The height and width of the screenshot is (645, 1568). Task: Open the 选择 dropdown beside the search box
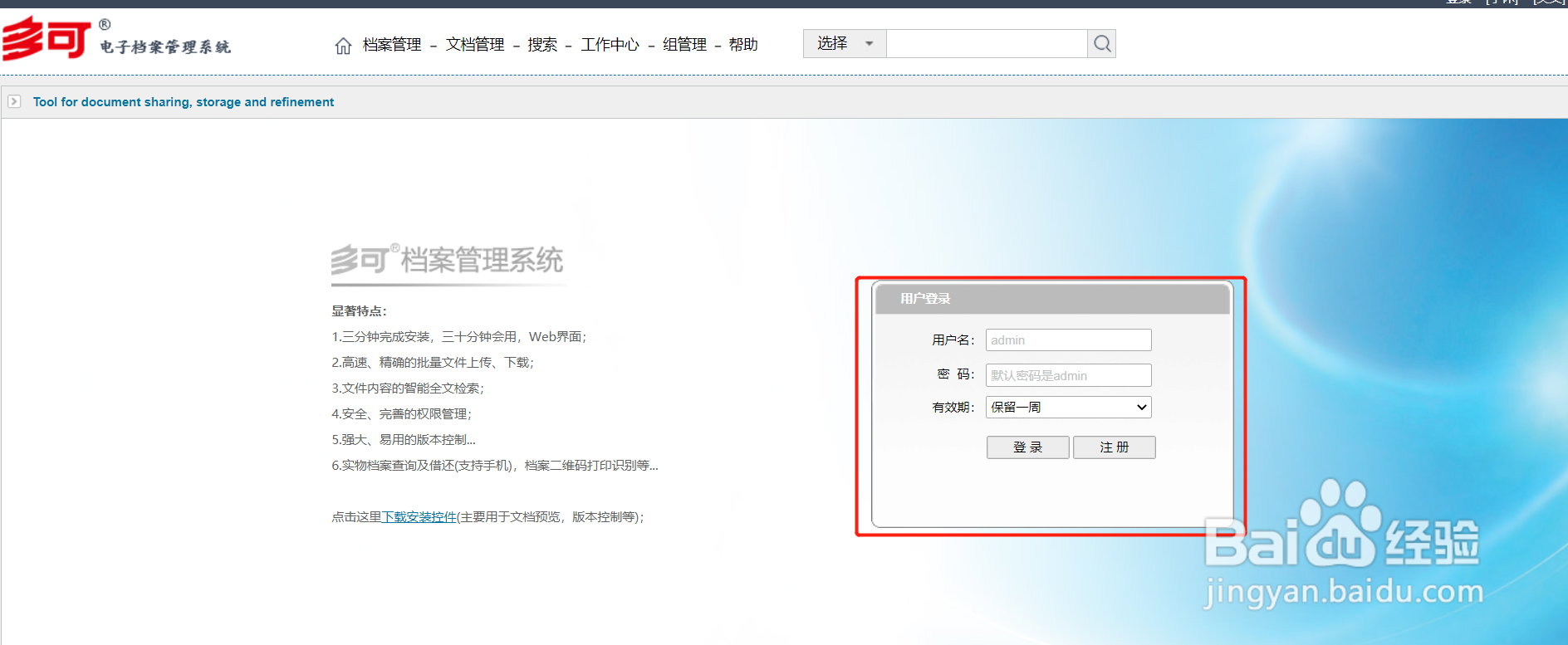(x=845, y=43)
